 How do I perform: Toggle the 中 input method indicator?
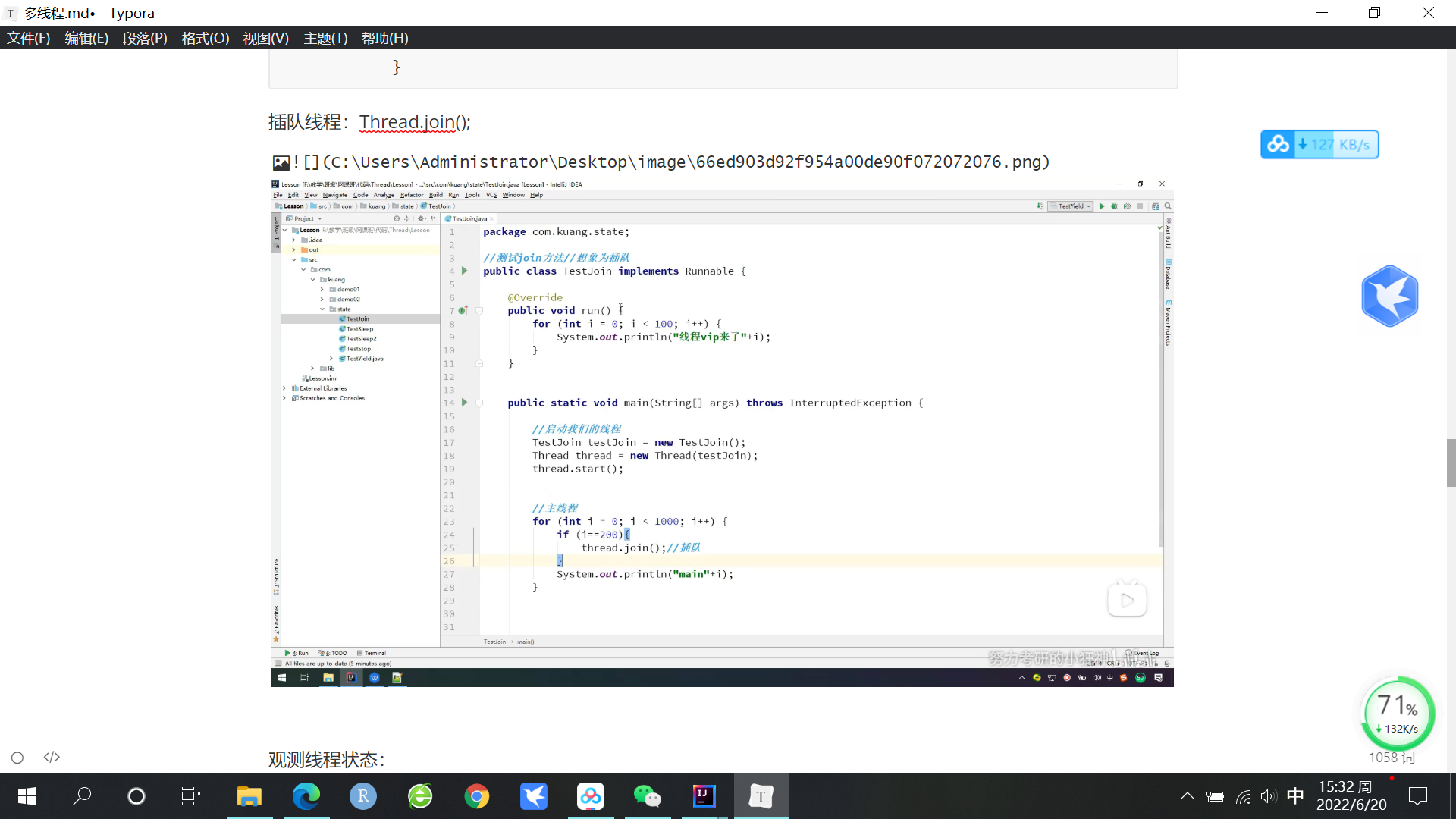pos(1295,795)
